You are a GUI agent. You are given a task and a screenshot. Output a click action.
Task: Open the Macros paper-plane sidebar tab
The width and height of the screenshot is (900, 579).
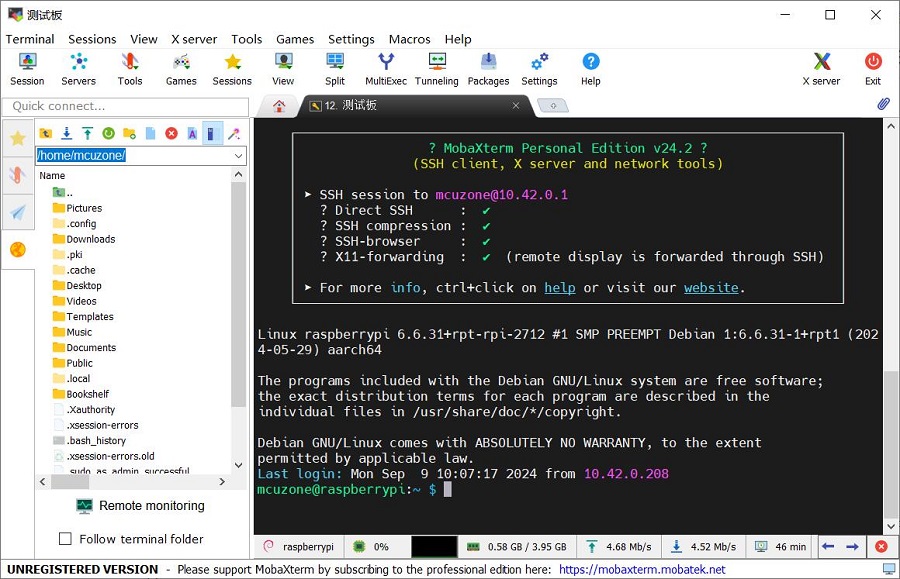pos(18,212)
